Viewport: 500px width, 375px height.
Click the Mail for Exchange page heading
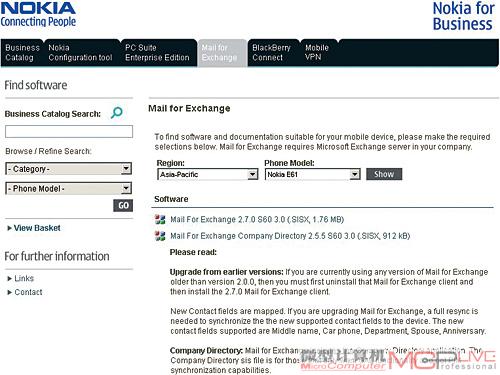point(189,108)
